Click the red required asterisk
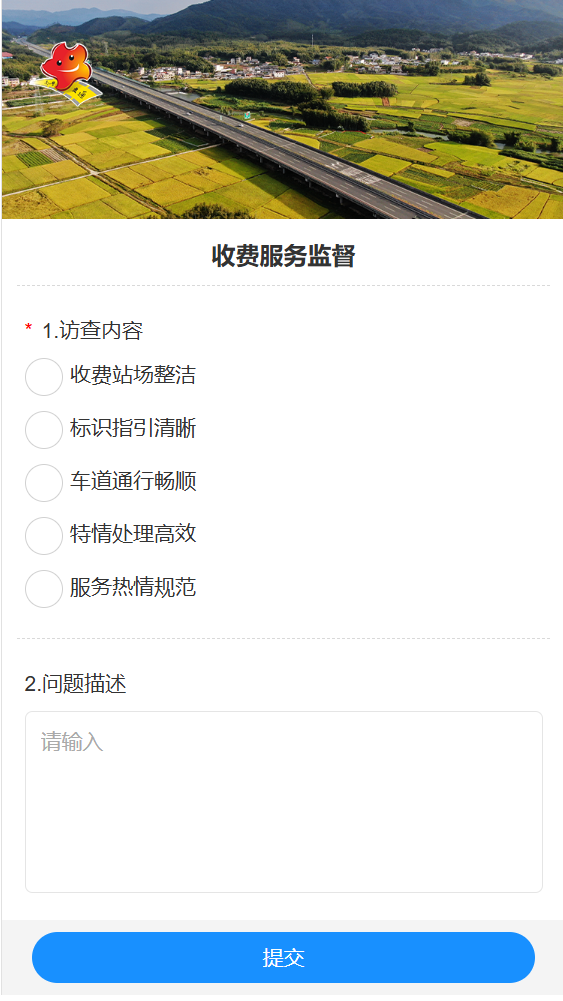The image size is (563, 1001). [x=28, y=329]
